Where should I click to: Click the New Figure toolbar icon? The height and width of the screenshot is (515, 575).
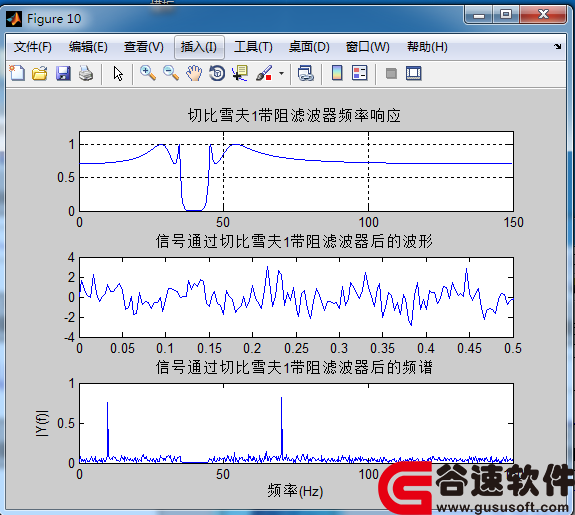tap(17, 73)
